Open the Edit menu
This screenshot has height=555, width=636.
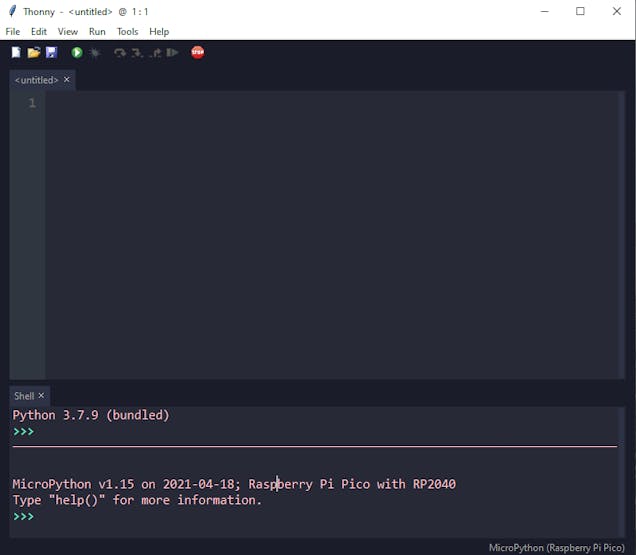coord(39,32)
